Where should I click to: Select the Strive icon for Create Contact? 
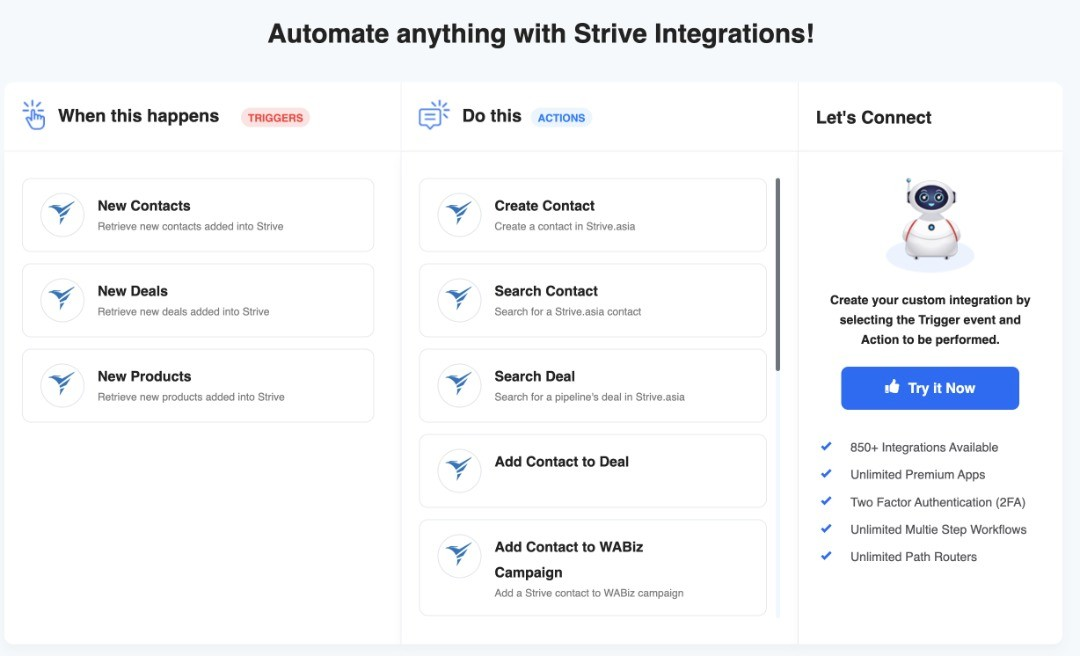[x=458, y=214]
